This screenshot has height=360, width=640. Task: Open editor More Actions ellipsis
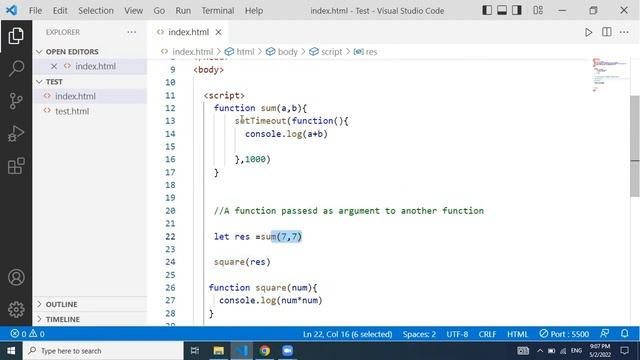click(624, 32)
